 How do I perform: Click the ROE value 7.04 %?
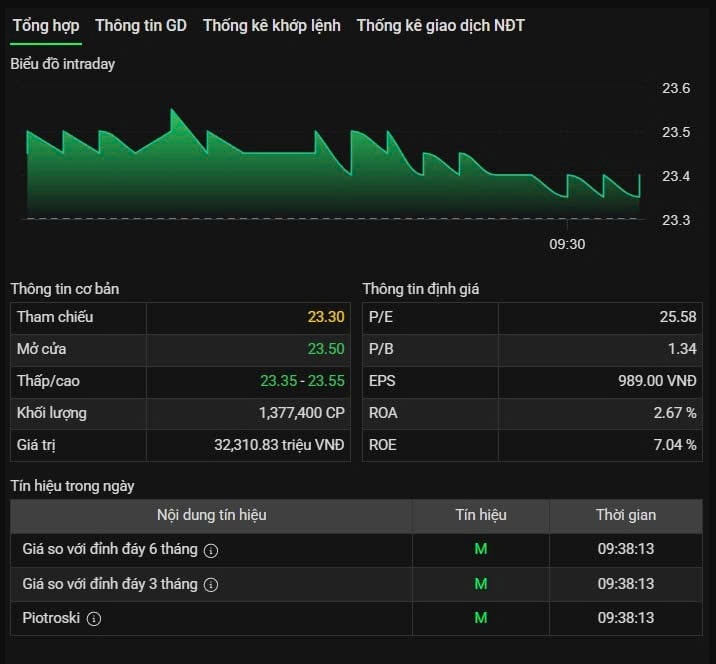(675, 445)
